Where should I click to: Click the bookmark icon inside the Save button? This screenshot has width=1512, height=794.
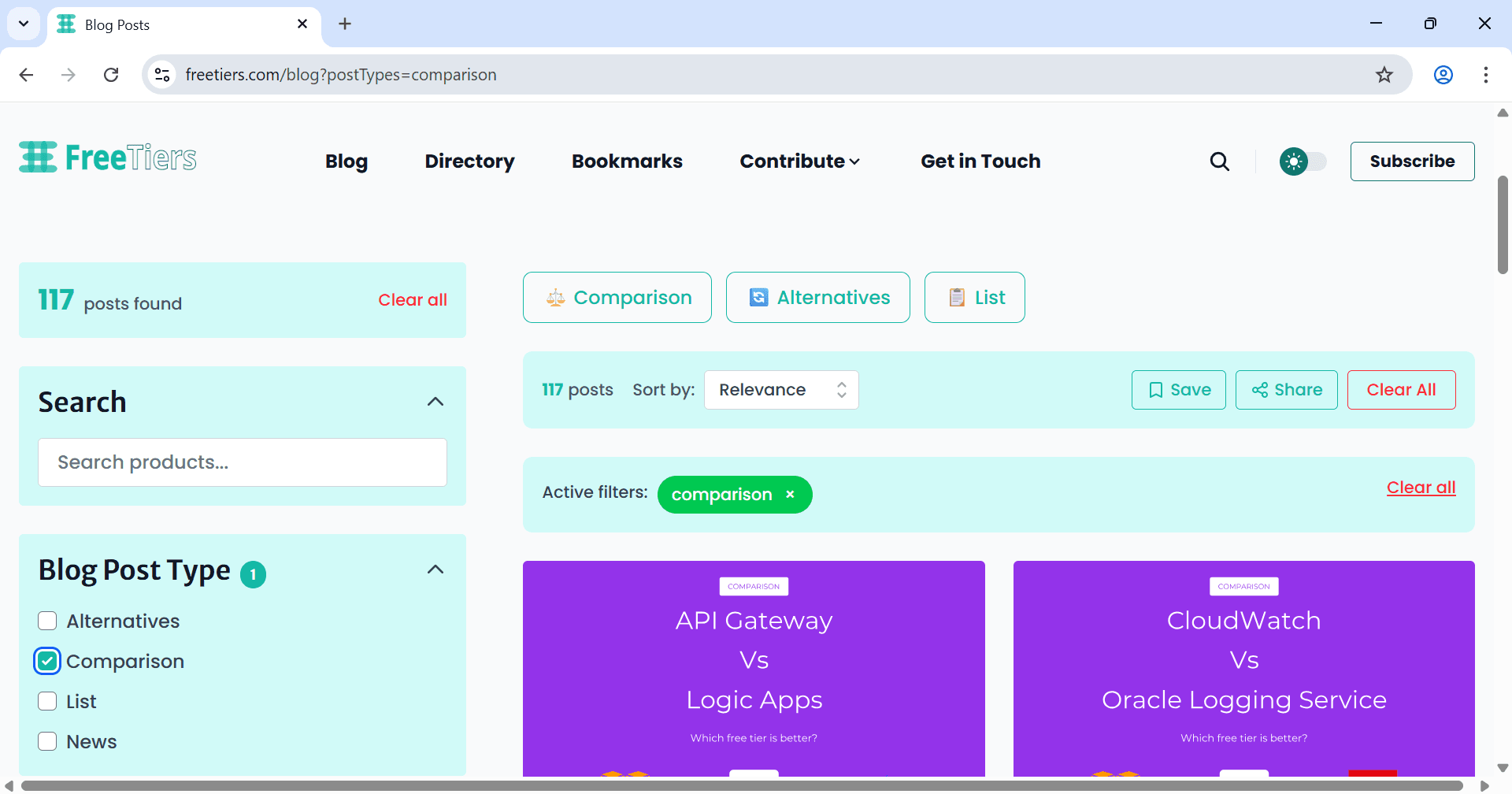(1155, 390)
